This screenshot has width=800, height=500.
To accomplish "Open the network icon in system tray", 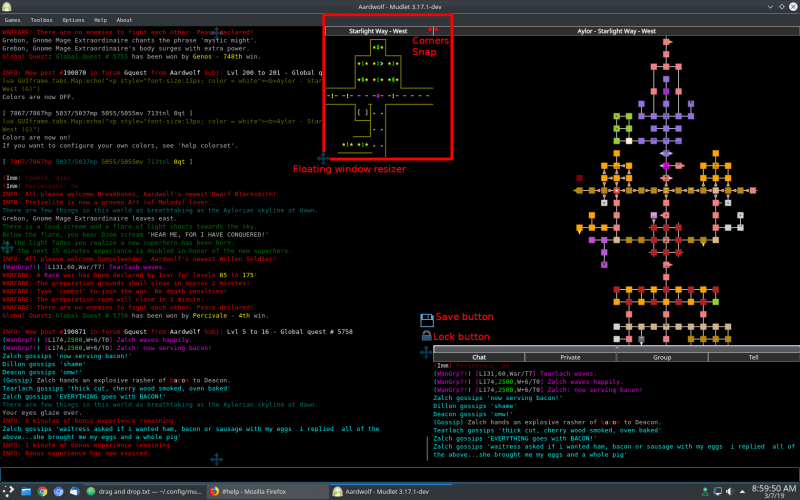I will [x=717, y=491].
